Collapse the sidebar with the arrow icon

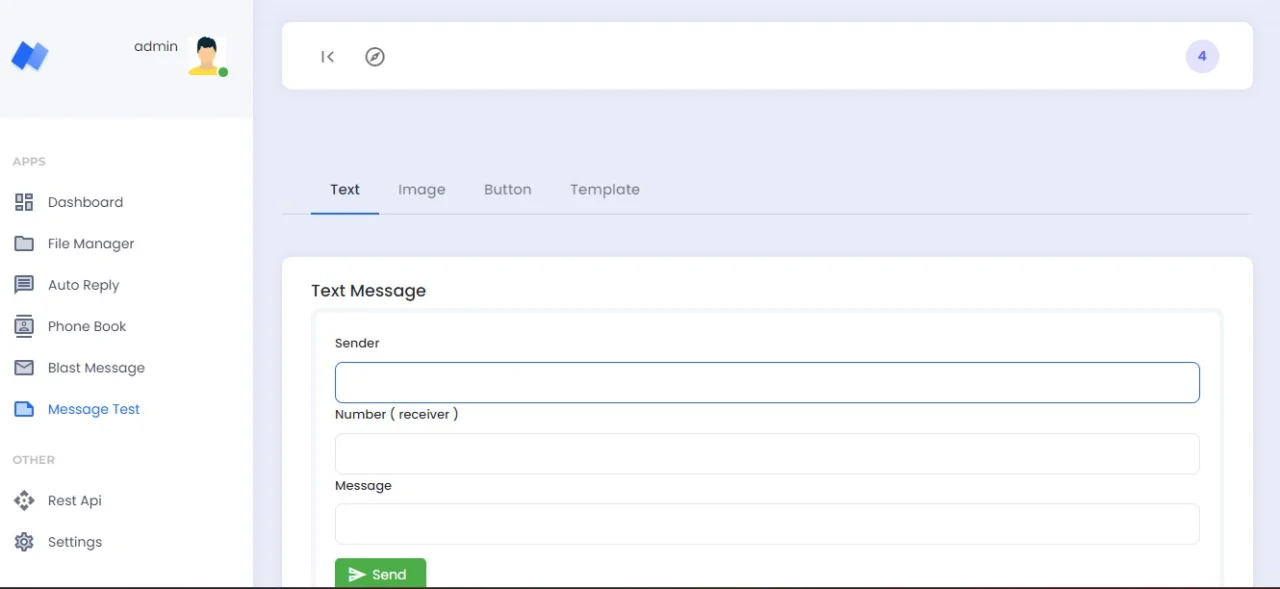coord(327,57)
